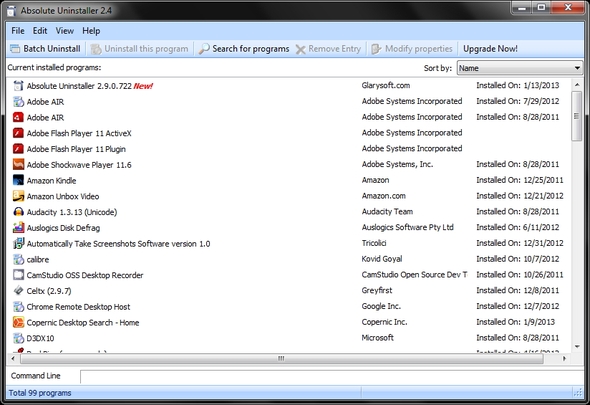Click the Auslogics Disk Defrag icon
590x405 pixels.
pos(18,228)
